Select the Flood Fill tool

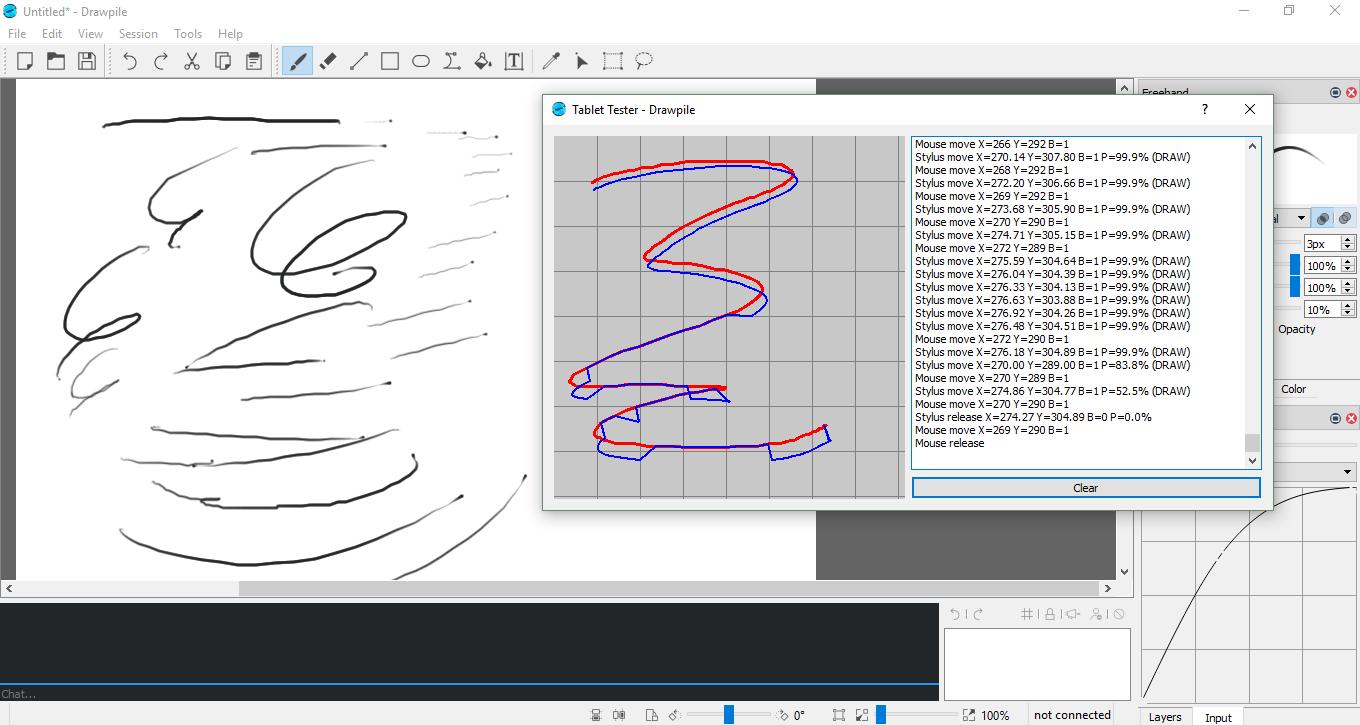[482, 61]
